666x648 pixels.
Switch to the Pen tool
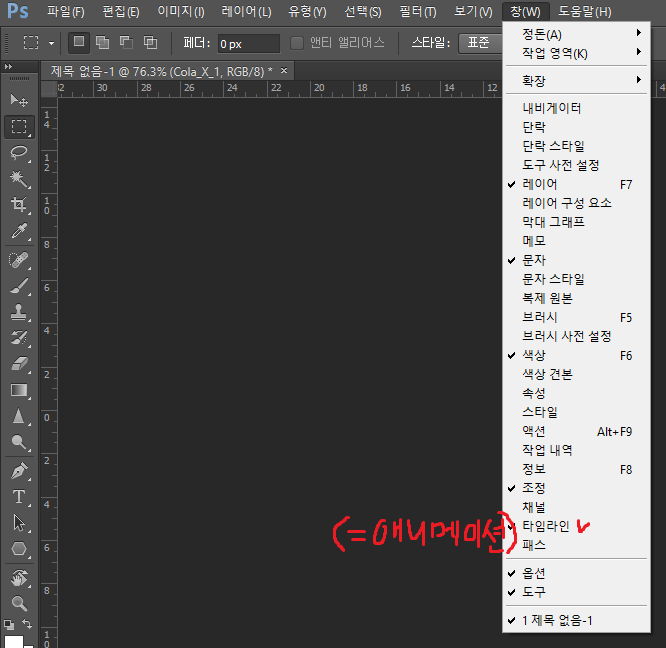click(19, 470)
